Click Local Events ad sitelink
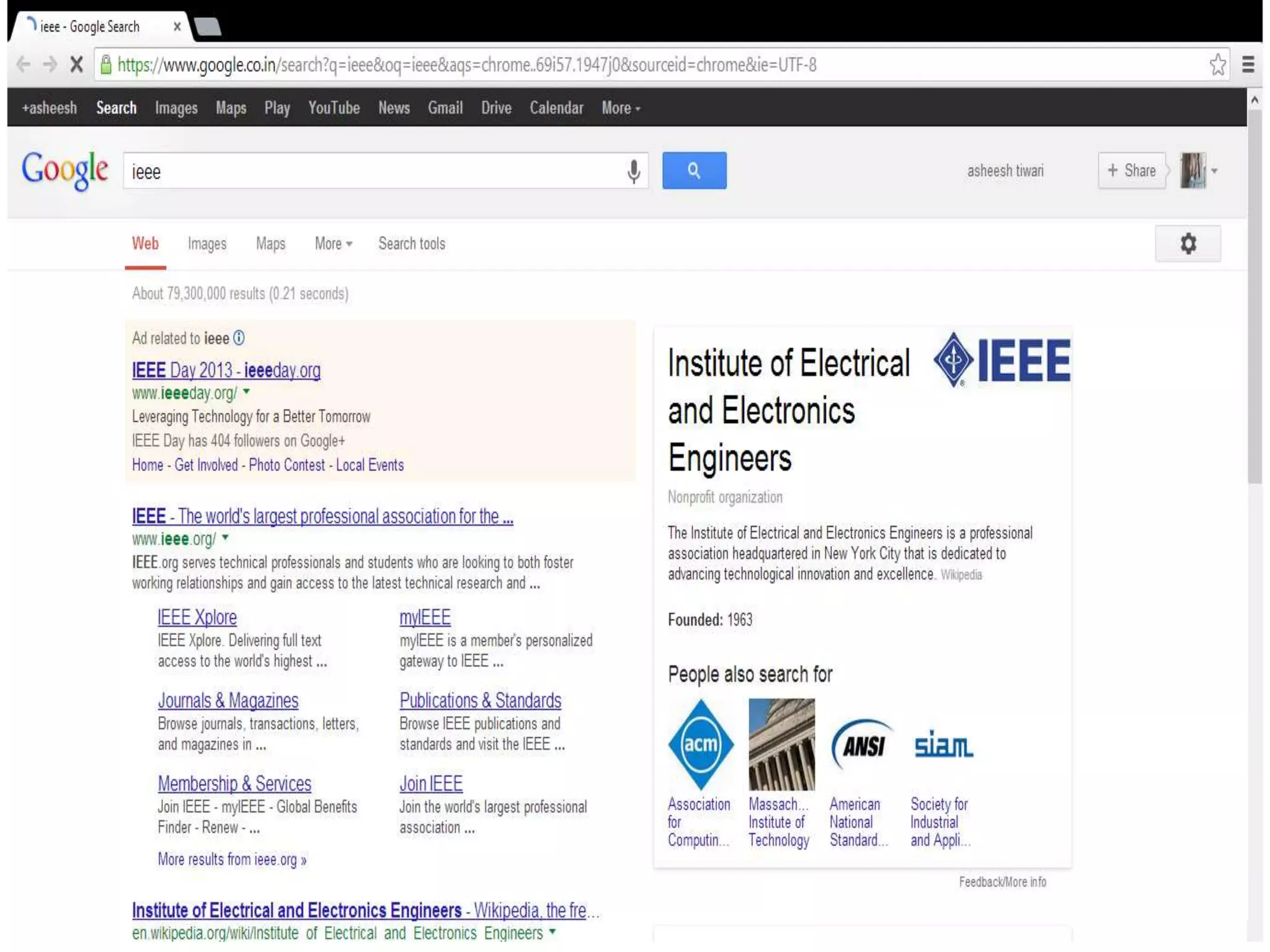Viewport: 1270px width, 952px height. tap(370, 465)
